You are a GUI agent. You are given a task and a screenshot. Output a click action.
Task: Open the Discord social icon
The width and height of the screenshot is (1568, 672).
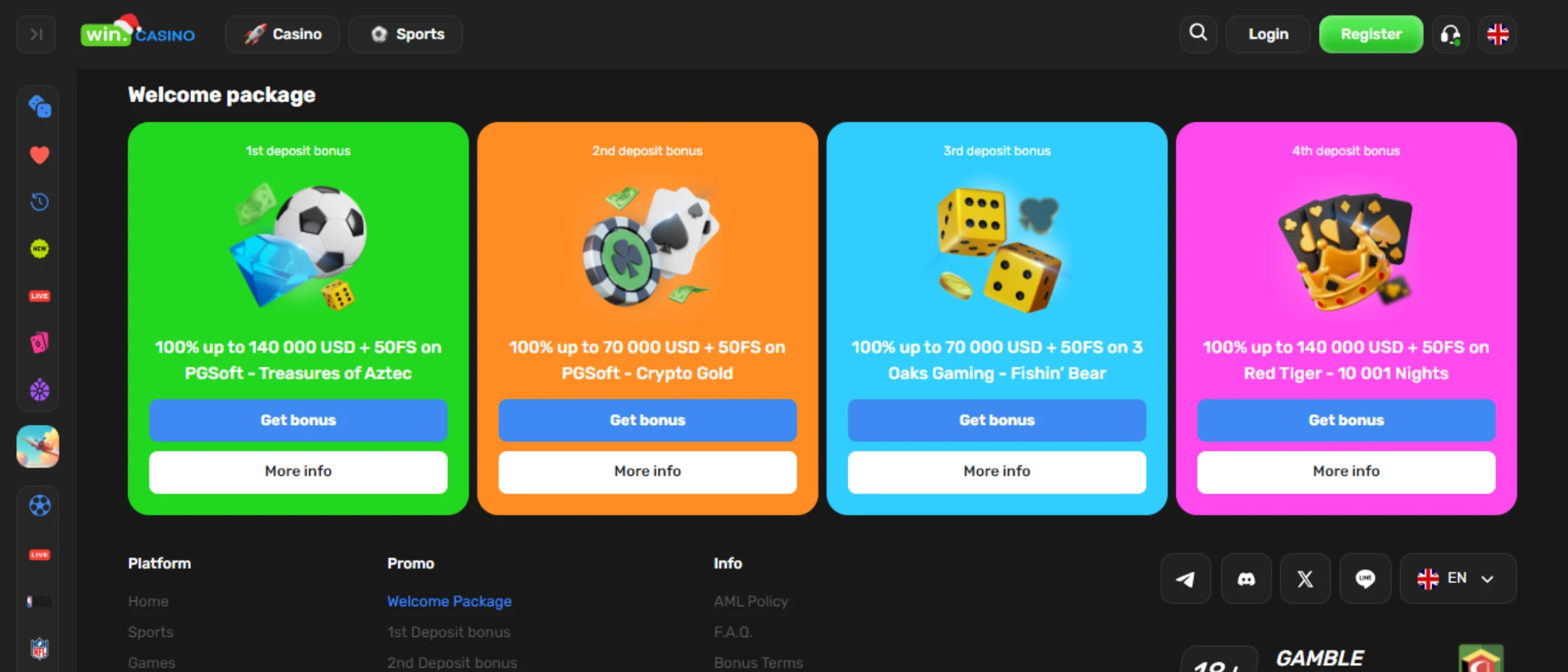[x=1246, y=579]
